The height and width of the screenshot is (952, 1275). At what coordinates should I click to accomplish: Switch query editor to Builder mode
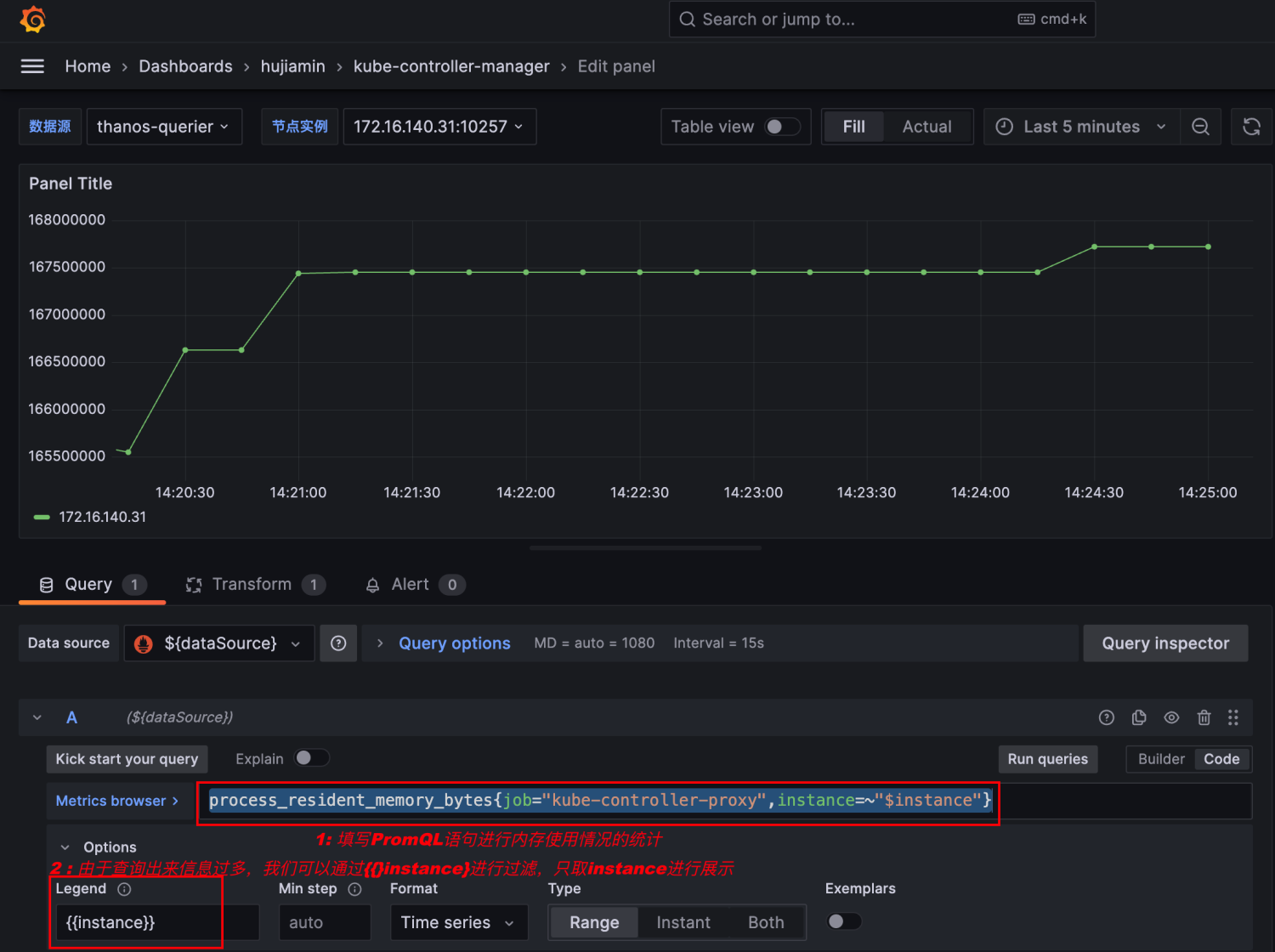[1161, 759]
